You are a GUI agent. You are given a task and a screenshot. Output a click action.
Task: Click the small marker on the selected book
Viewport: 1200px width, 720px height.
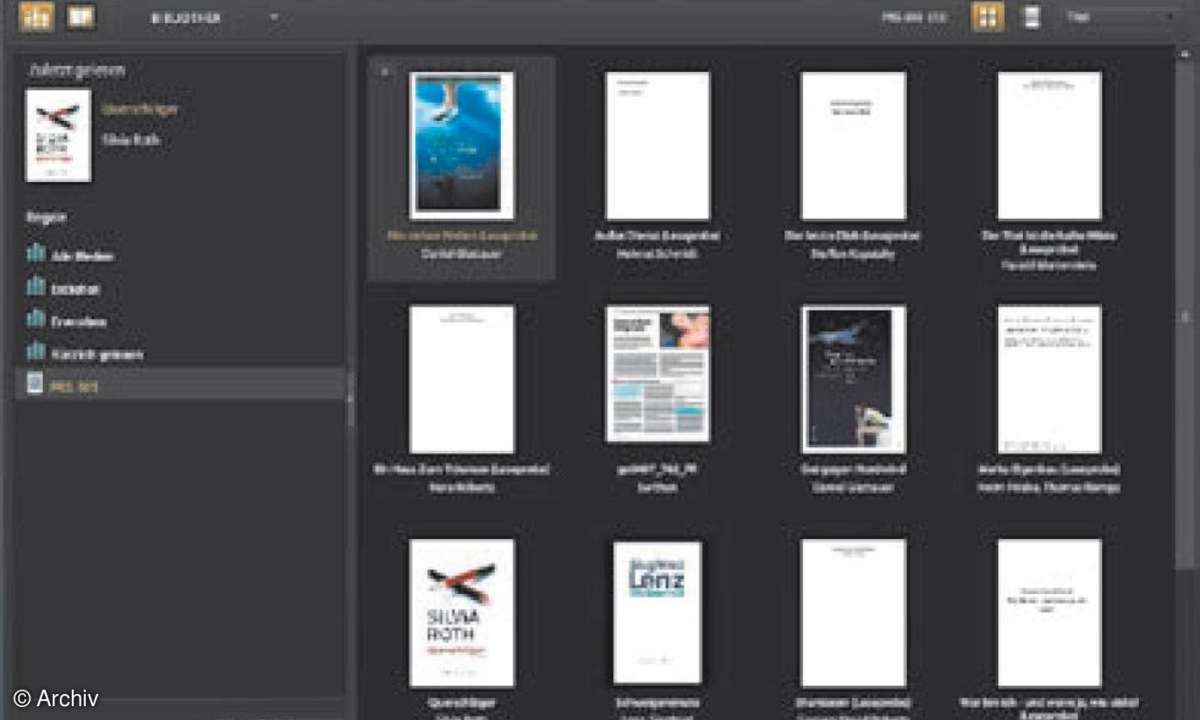coord(385,72)
